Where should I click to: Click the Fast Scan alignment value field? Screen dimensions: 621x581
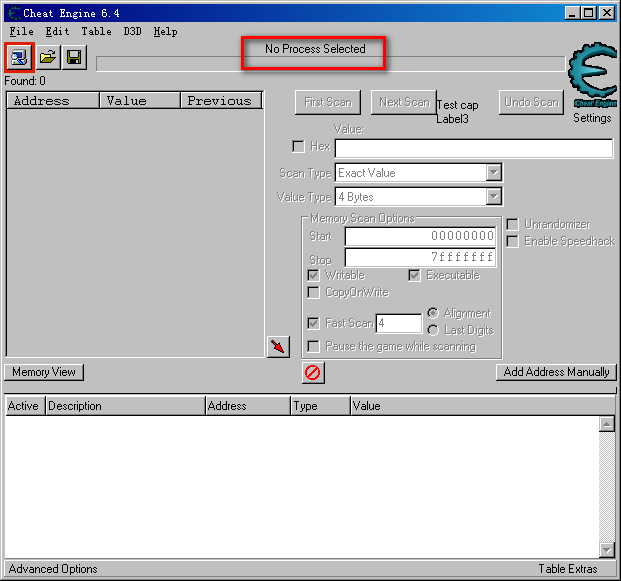coord(399,323)
